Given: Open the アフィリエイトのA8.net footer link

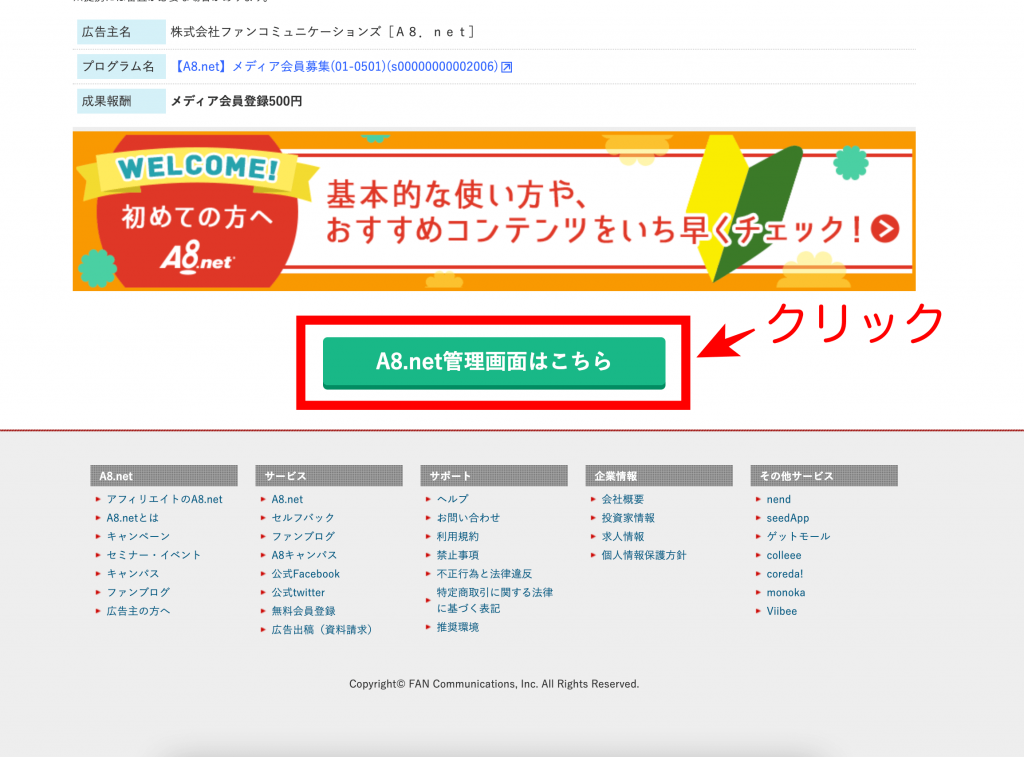Looking at the screenshot, I should coord(164,499).
